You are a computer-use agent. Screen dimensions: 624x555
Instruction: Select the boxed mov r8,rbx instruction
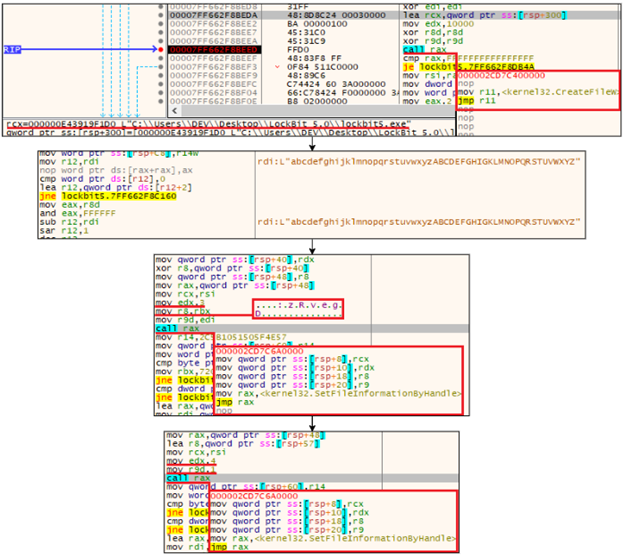181,312
